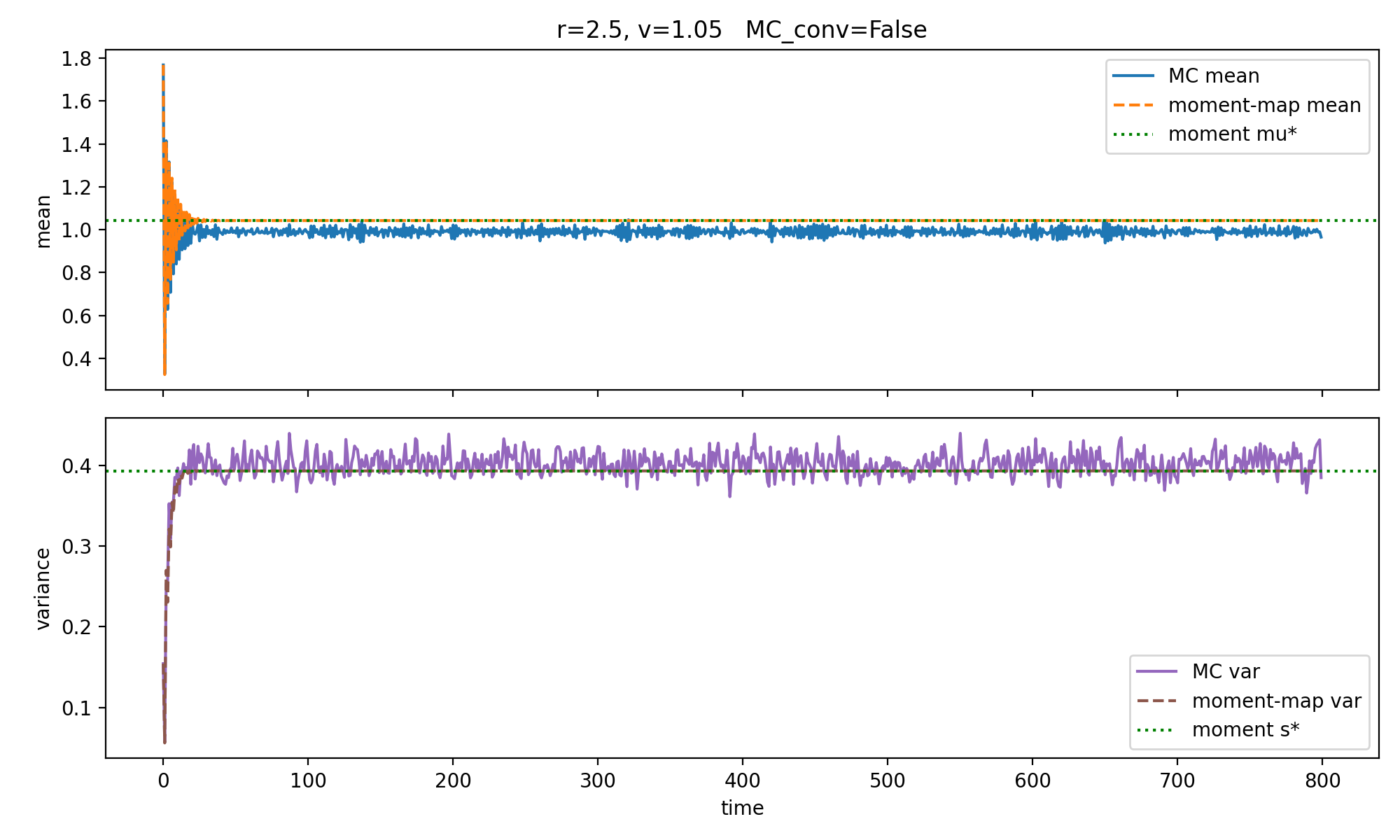Image resolution: width=1400 pixels, height=840 pixels.
Task: Click the orange moment-map mean legend line
Action: point(1134,105)
